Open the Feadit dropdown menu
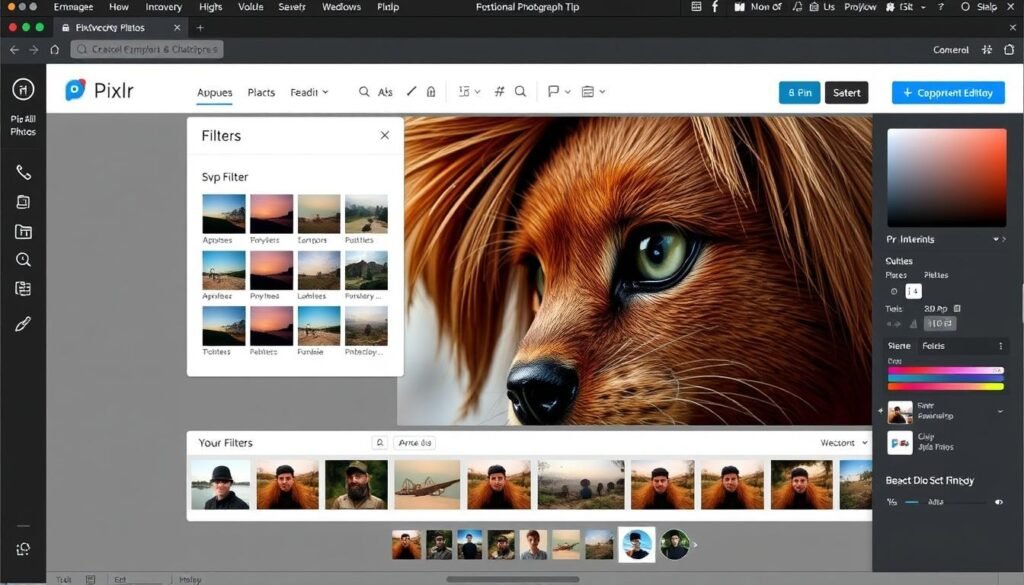The width and height of the screenshot is (1024, 585). pos(309,92)
